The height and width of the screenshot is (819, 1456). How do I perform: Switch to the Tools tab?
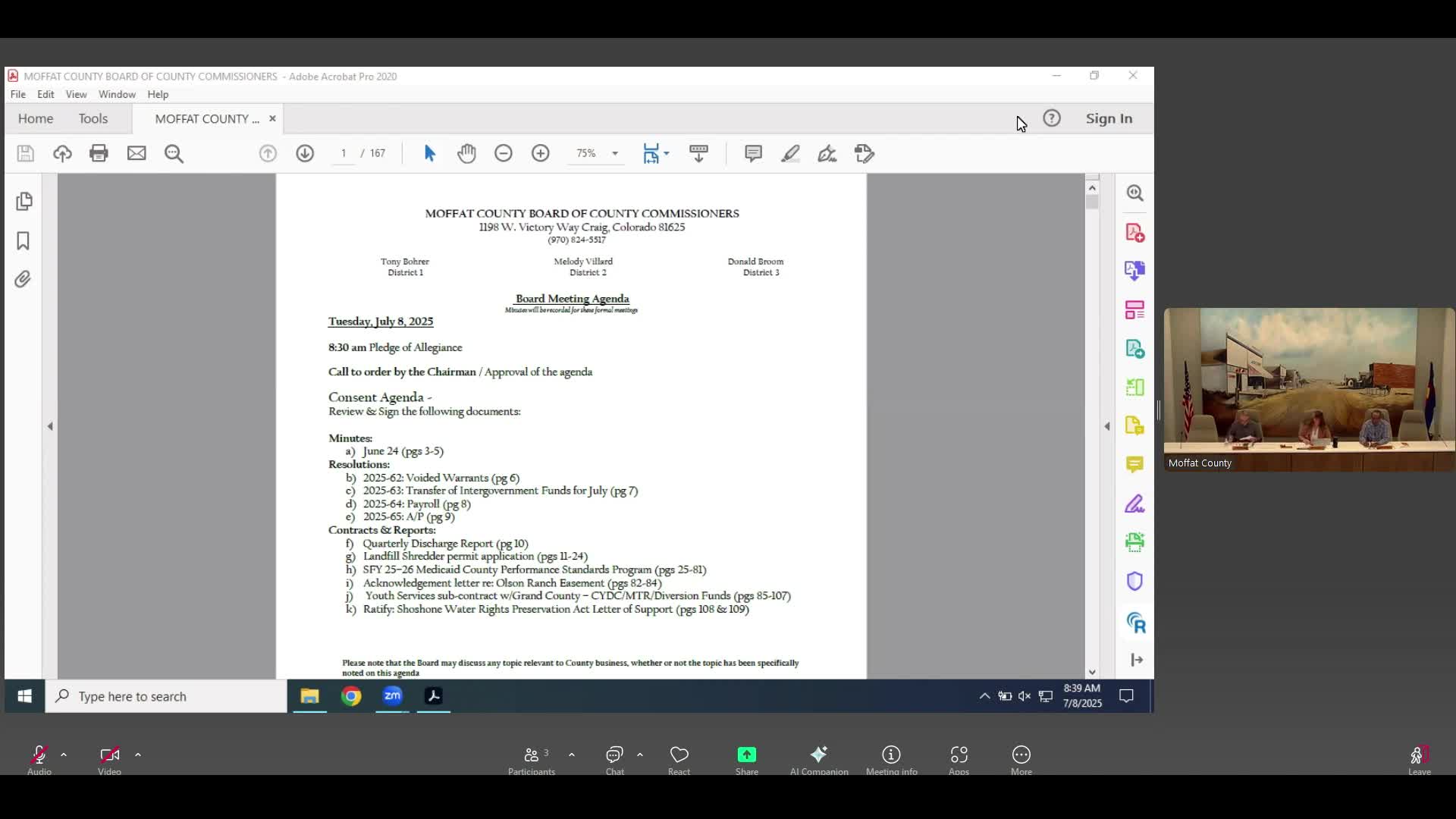pyautogui.click(x=93, y=118)
